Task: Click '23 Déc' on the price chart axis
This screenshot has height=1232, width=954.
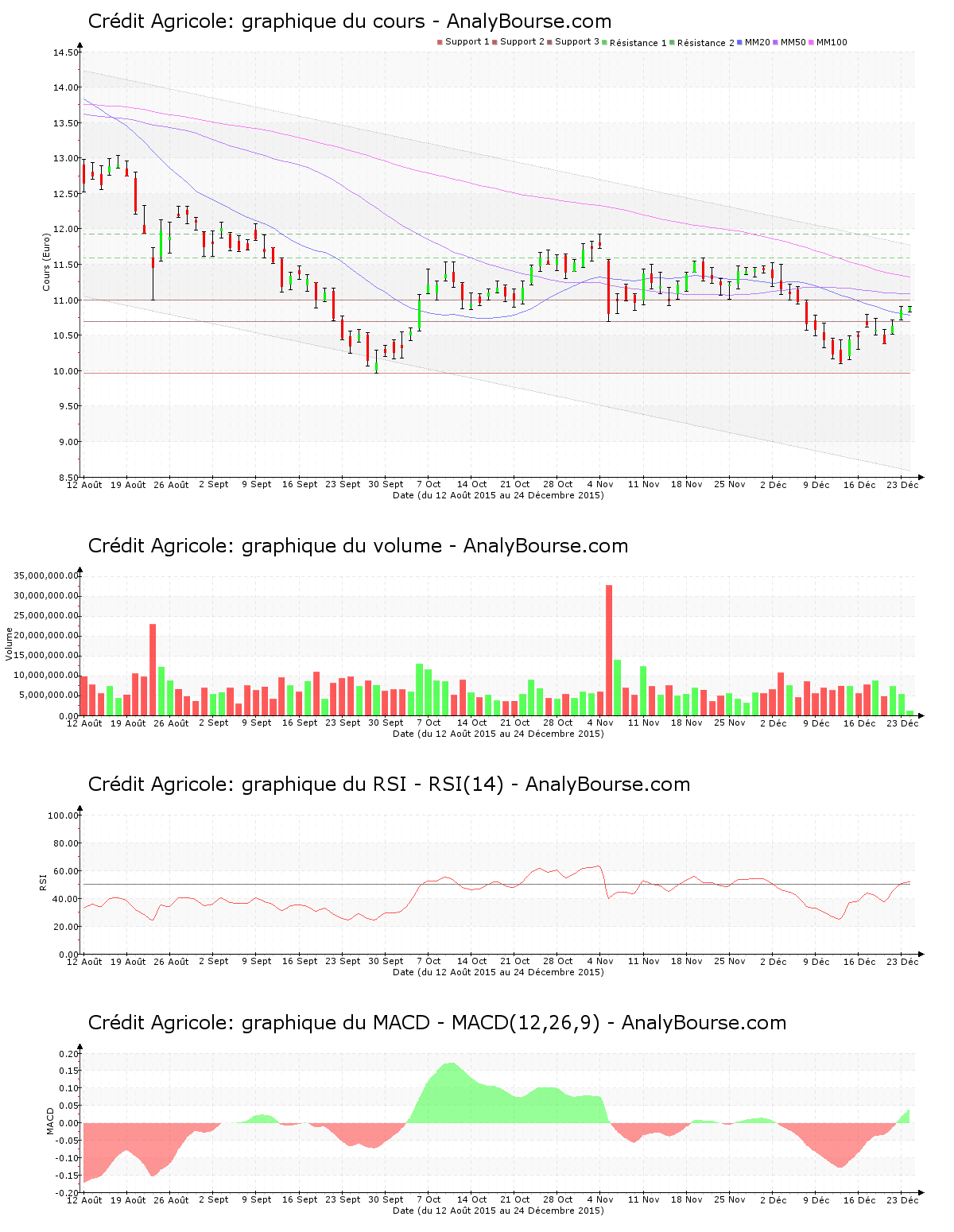Action: tap(902, 484)
